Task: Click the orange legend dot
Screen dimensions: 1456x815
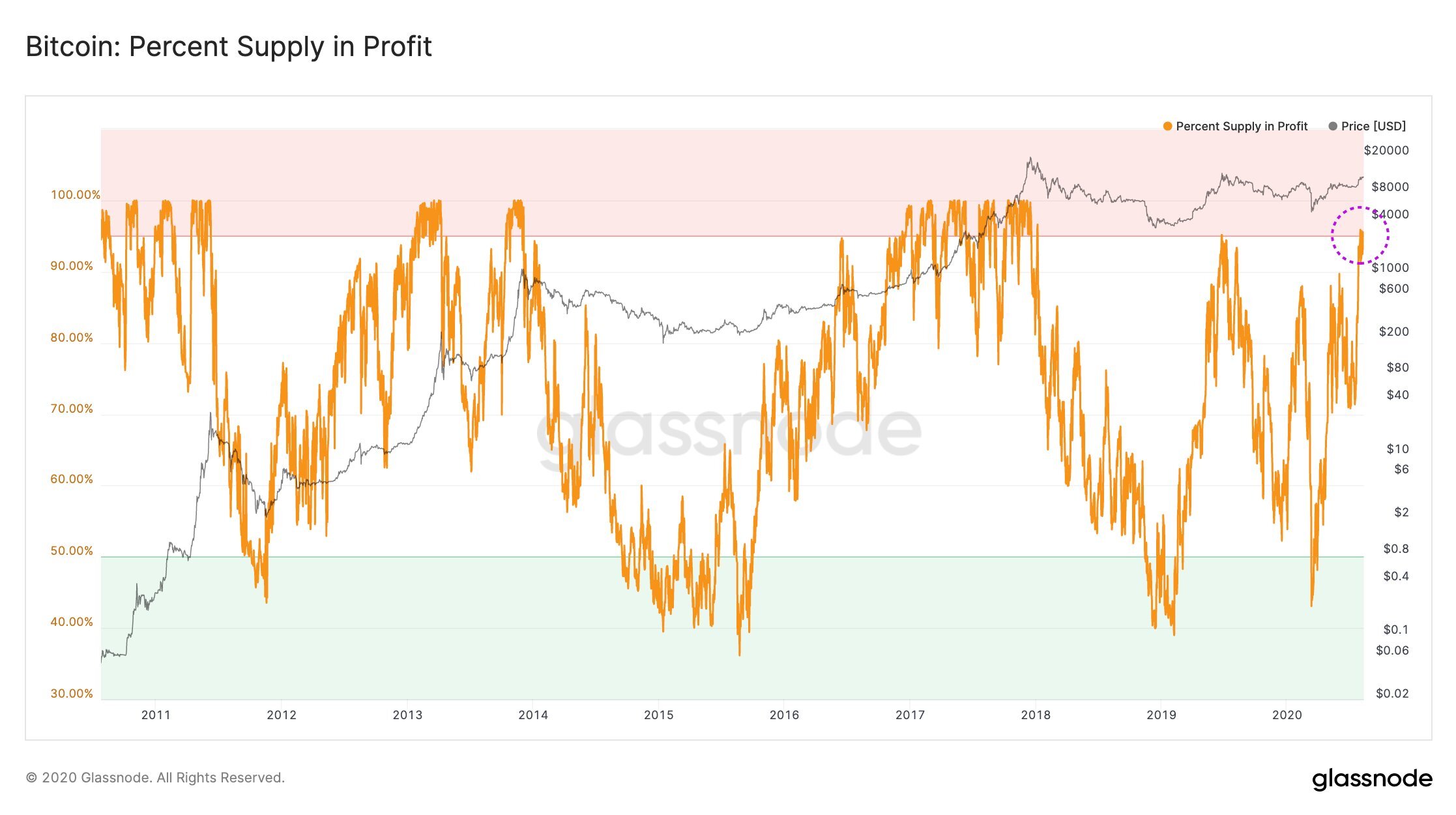Action: click(x=1167, y=126)
